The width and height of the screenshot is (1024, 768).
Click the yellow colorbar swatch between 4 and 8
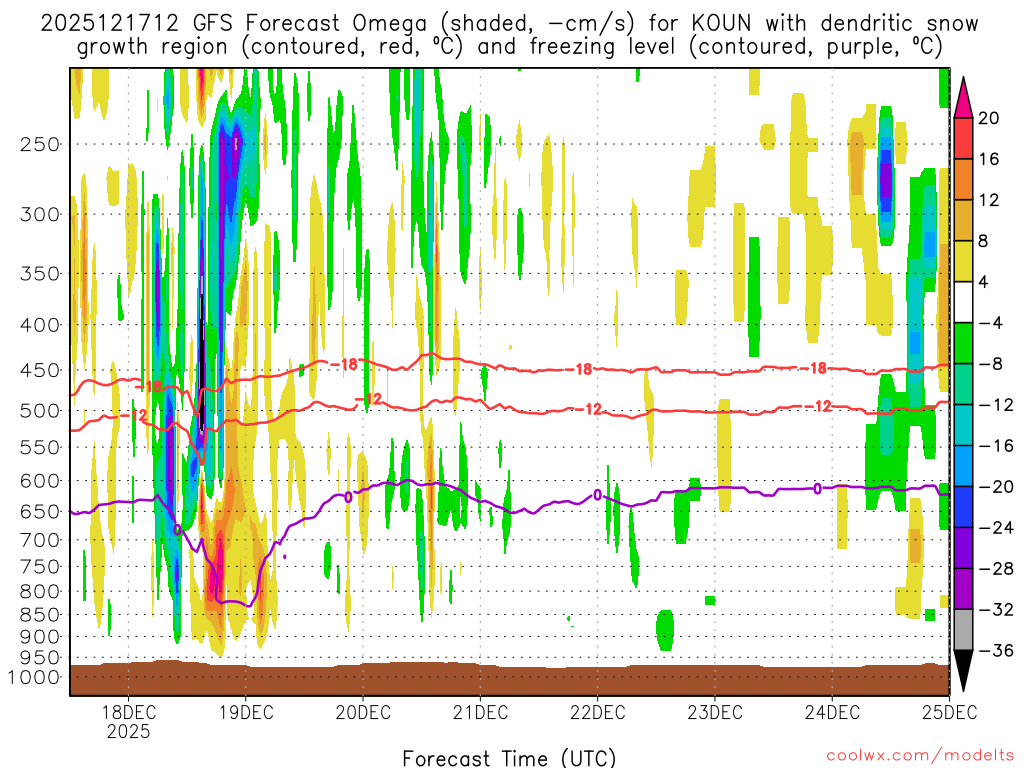pyautogui.click(x=963, y=261)
